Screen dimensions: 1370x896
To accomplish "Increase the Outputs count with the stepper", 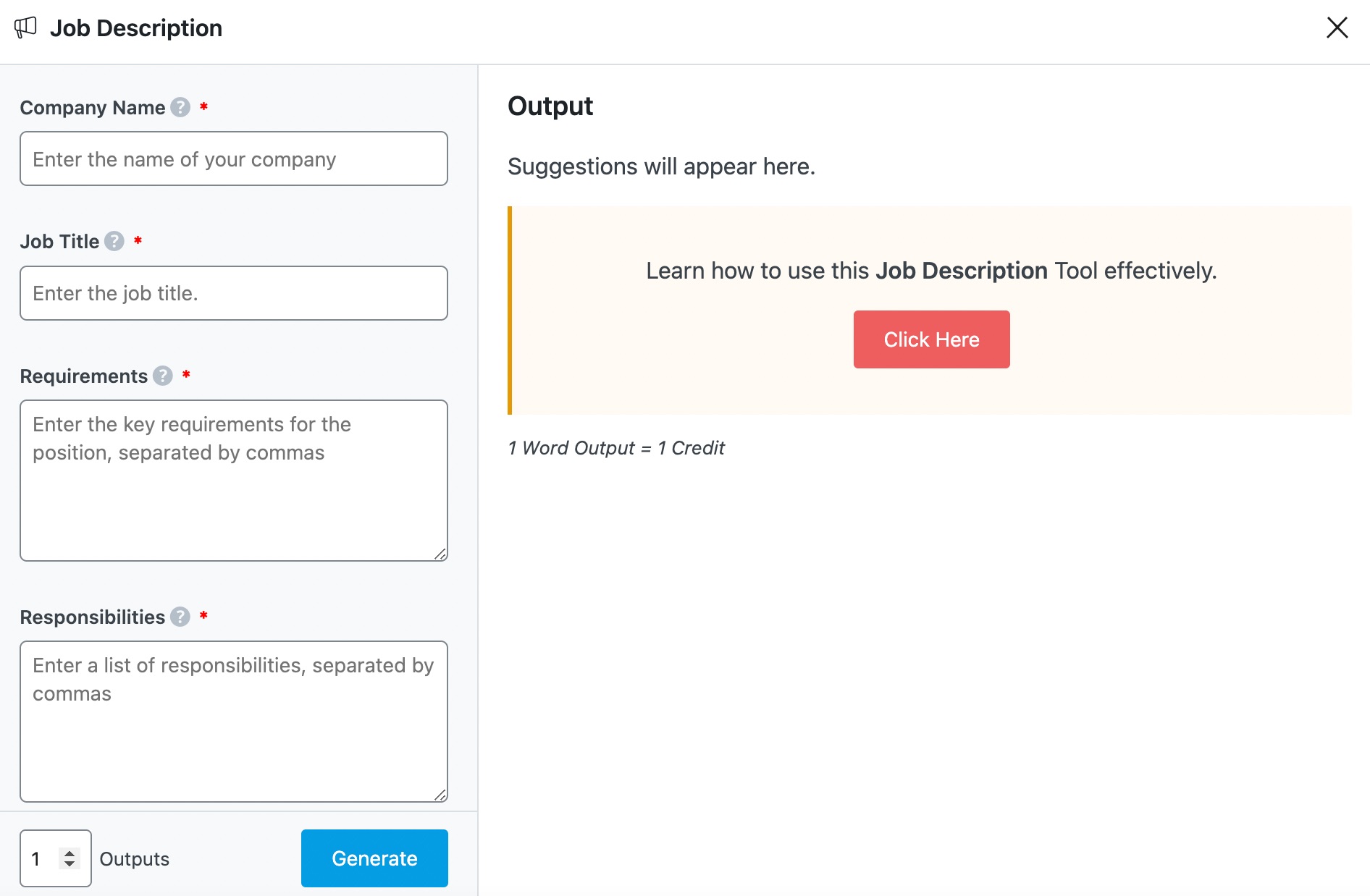I will (70, 853).
